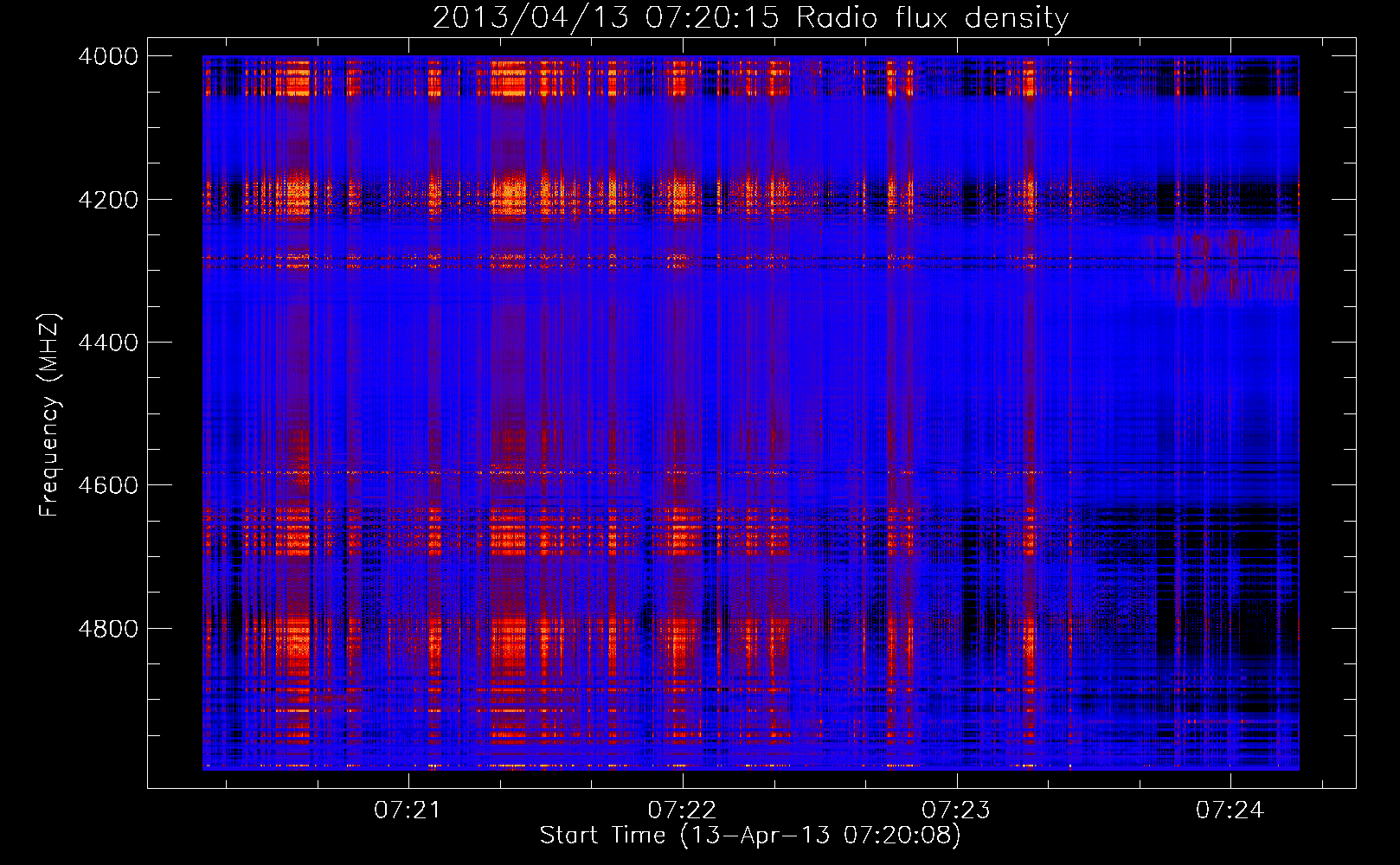Click the 07:22 time tick label
The height and width of the screenshot is (865, 1400).
(682, 811)
